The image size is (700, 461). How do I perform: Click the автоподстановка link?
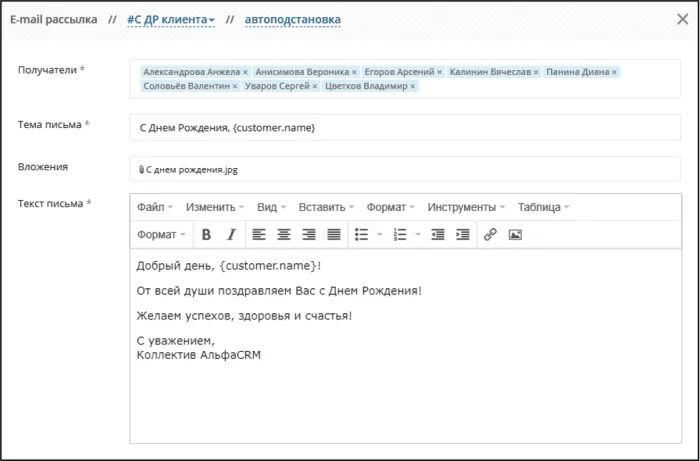(292, 20)
